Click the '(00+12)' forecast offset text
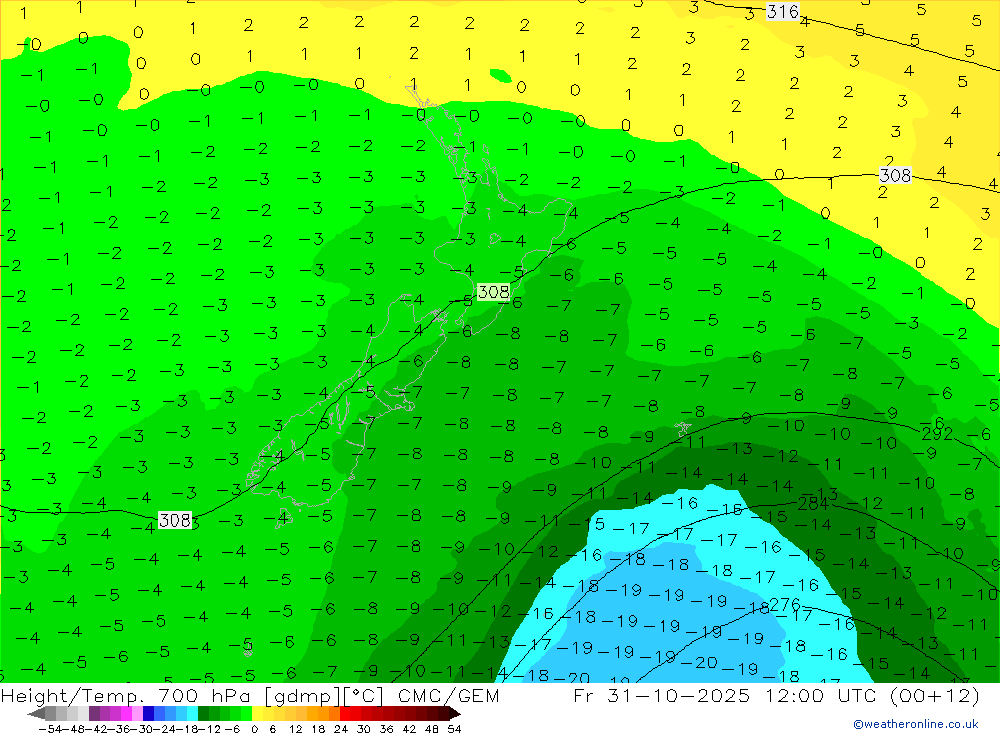This screenshot has width=1000, height=733. coord(934,696)
